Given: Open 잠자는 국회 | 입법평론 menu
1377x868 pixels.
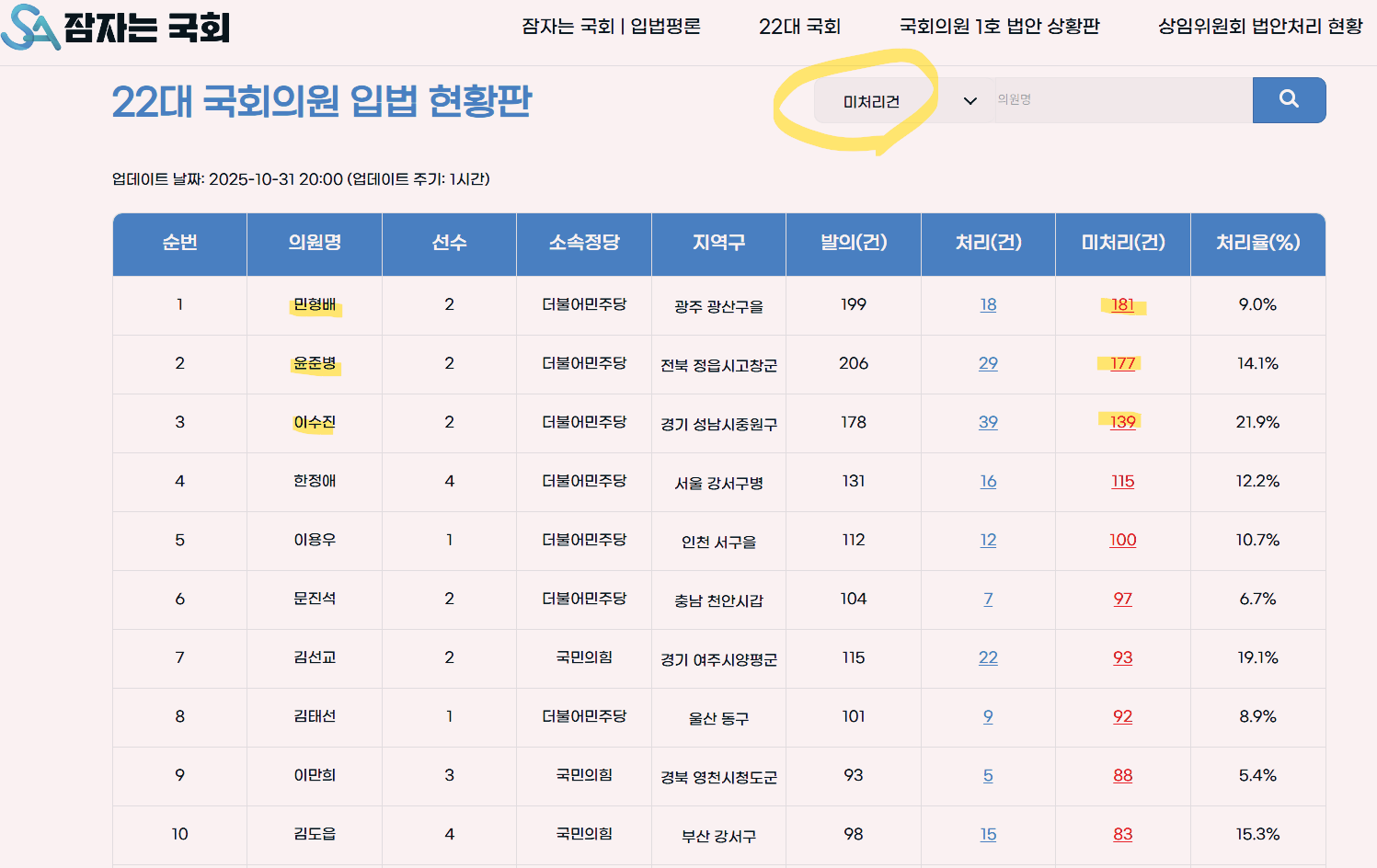Looking at the screenshot, I should 611,27.
